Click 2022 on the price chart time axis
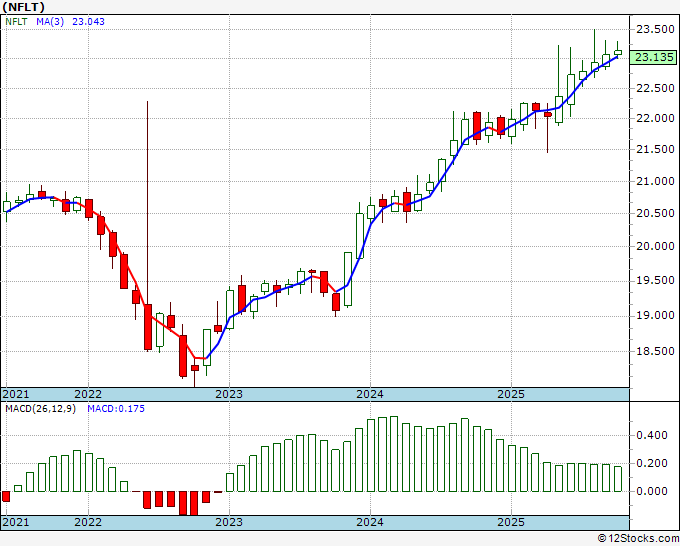Image resolution: width=680 pixels, height=546 pixels. (88, 394)
